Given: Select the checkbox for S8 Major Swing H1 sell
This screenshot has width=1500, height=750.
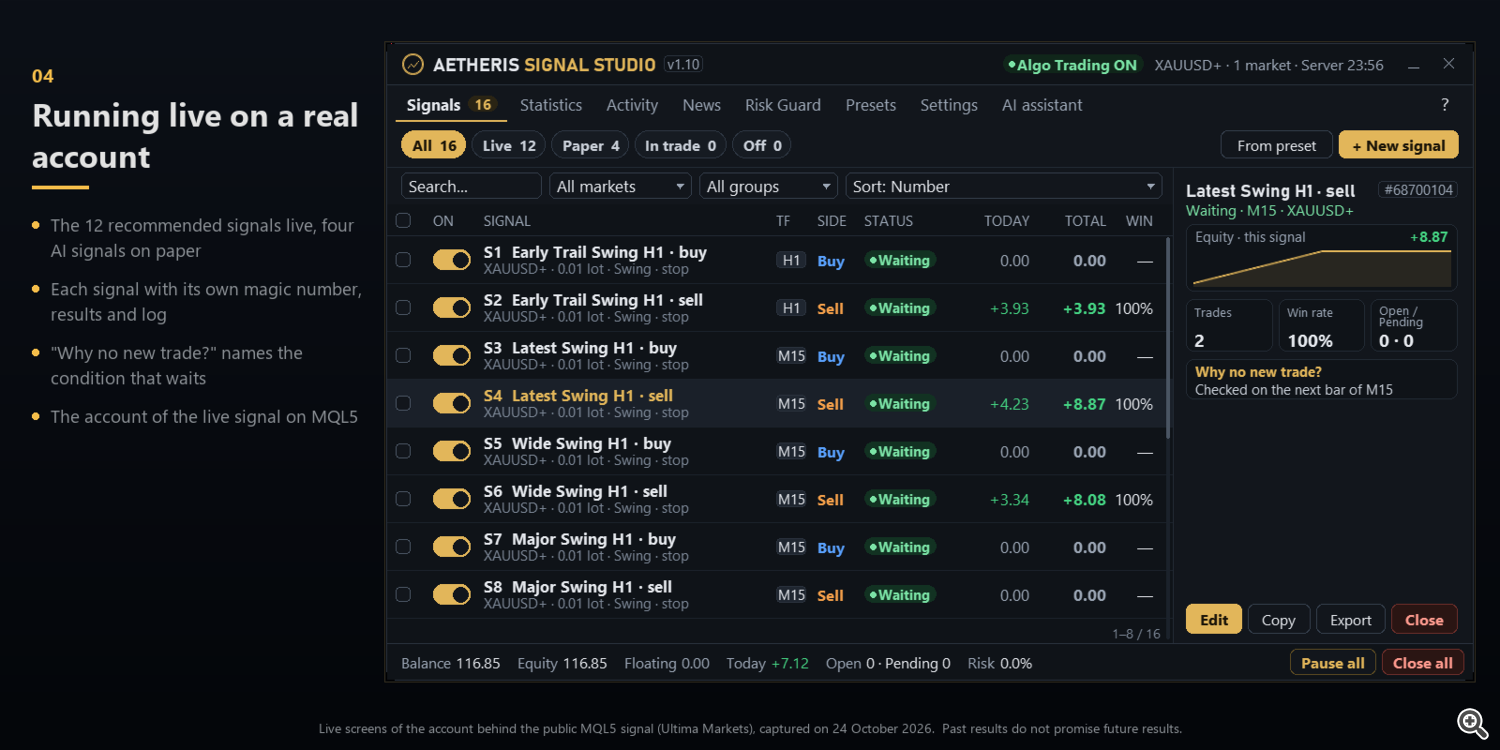Looking at the screenshot, I should [404, 595].
